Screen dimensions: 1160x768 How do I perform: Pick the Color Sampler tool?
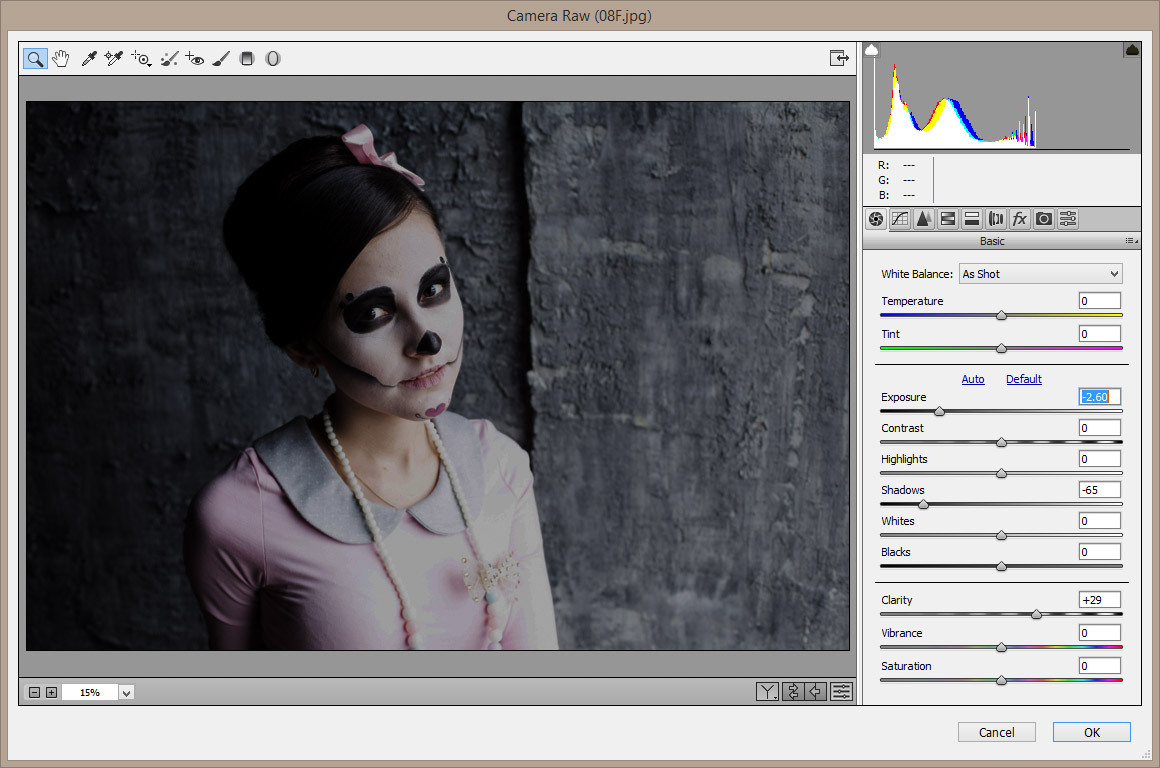[113, 59]
